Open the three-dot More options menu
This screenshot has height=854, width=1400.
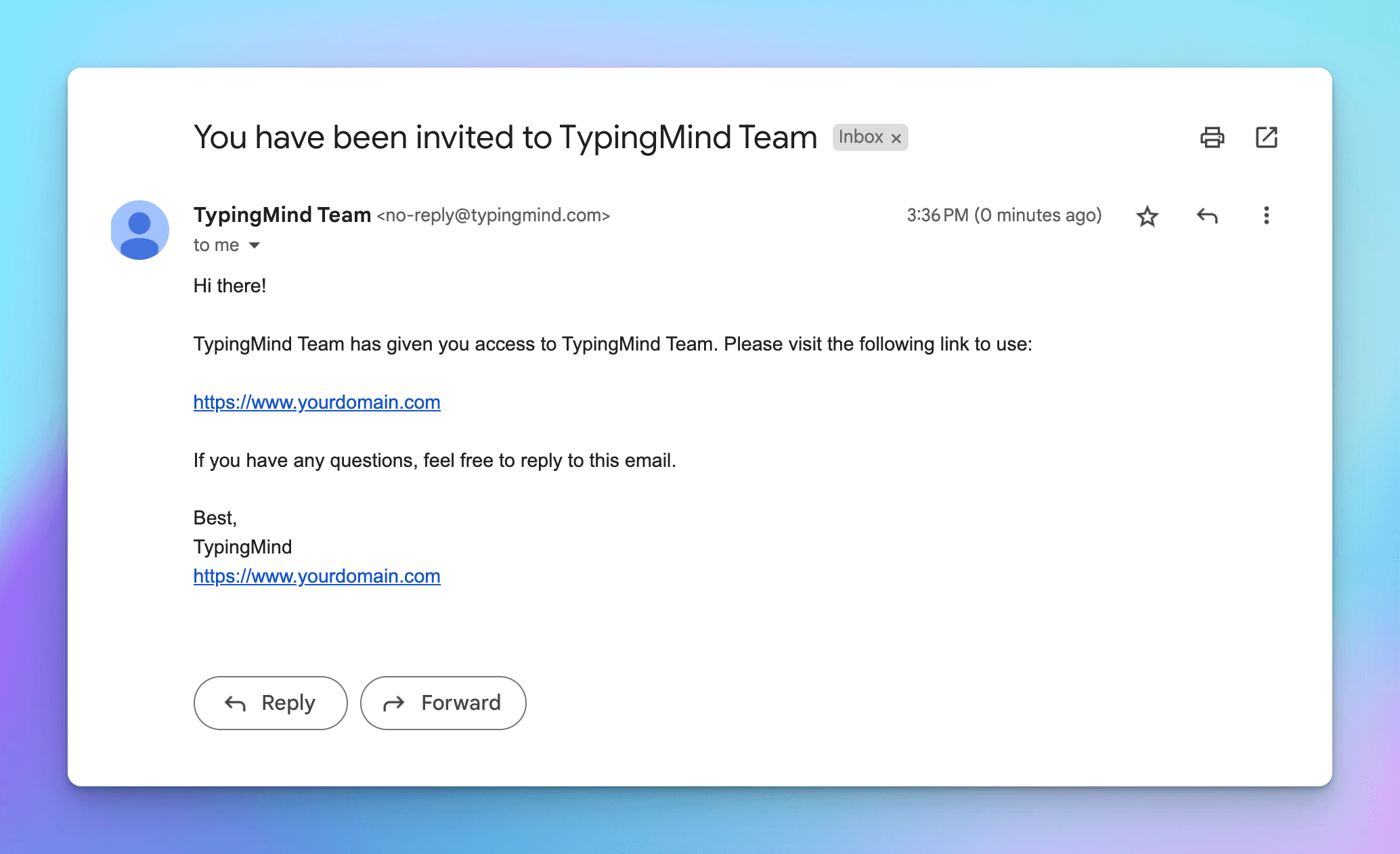[1266, 216]
